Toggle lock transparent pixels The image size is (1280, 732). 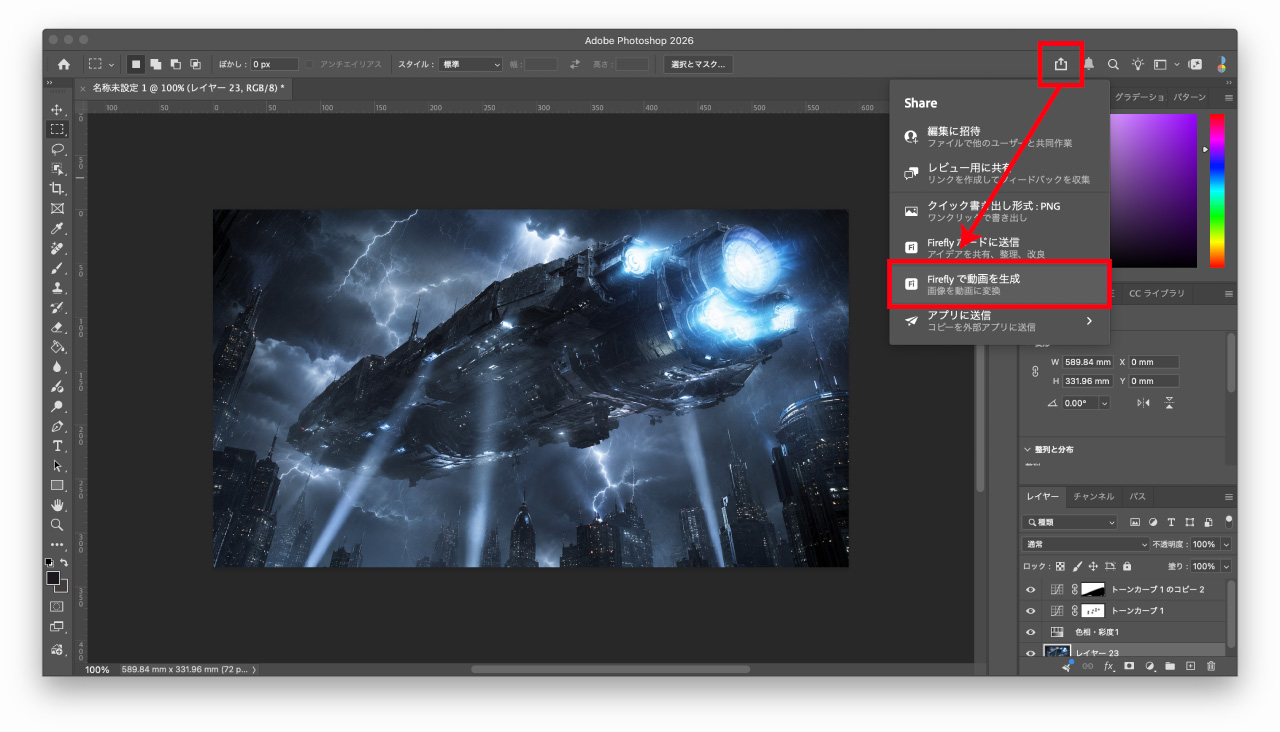(1060, 566)
